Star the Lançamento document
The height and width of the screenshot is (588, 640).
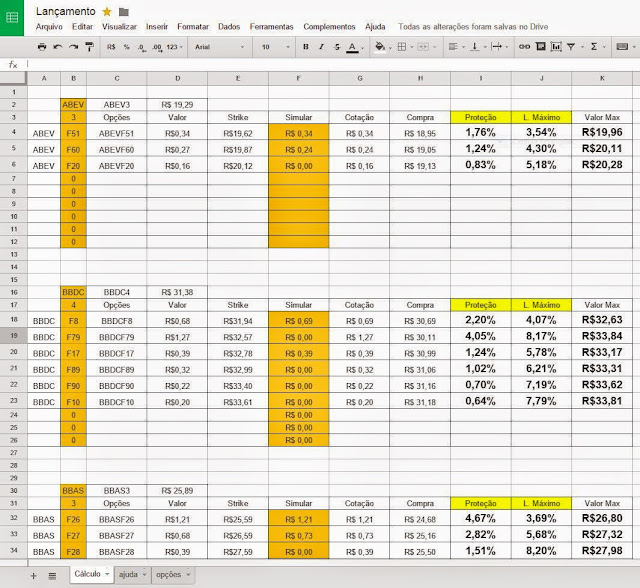pos(107,11)
